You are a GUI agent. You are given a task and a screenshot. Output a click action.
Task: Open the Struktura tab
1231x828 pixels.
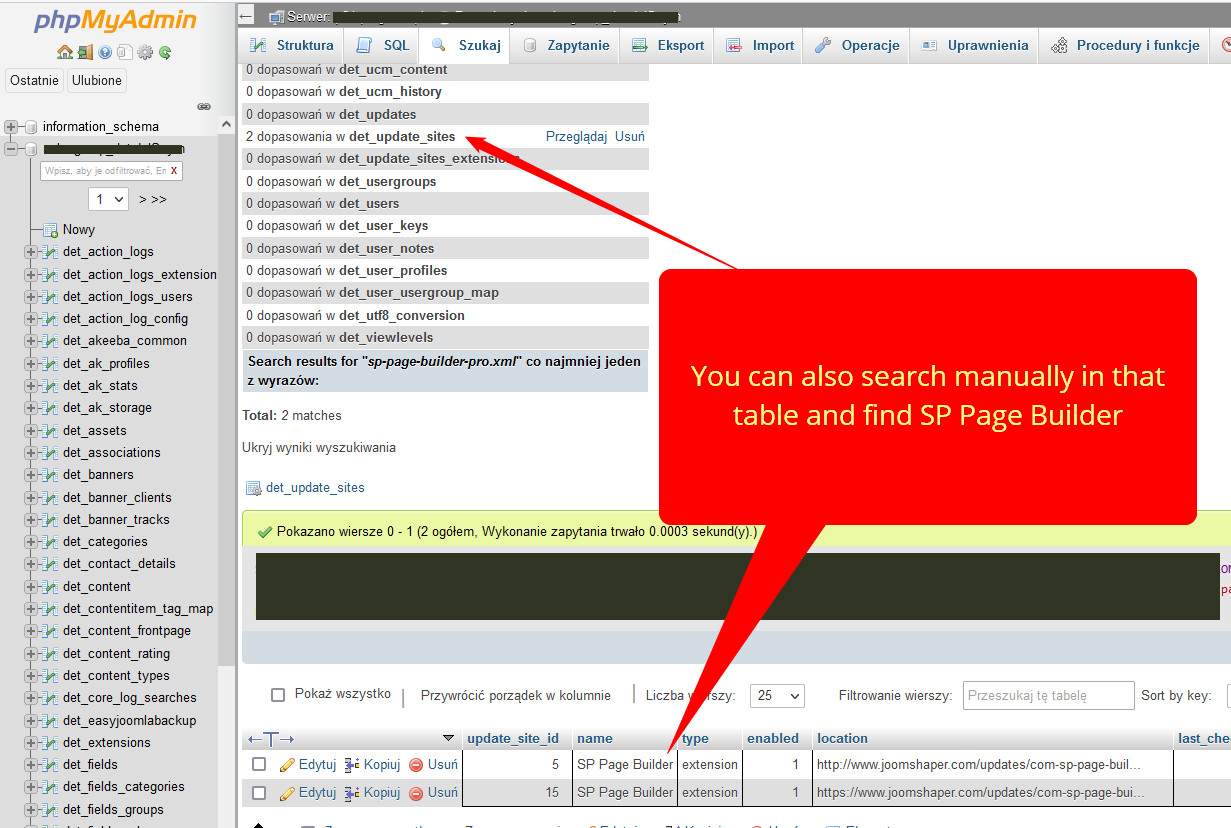coord(292,45)
